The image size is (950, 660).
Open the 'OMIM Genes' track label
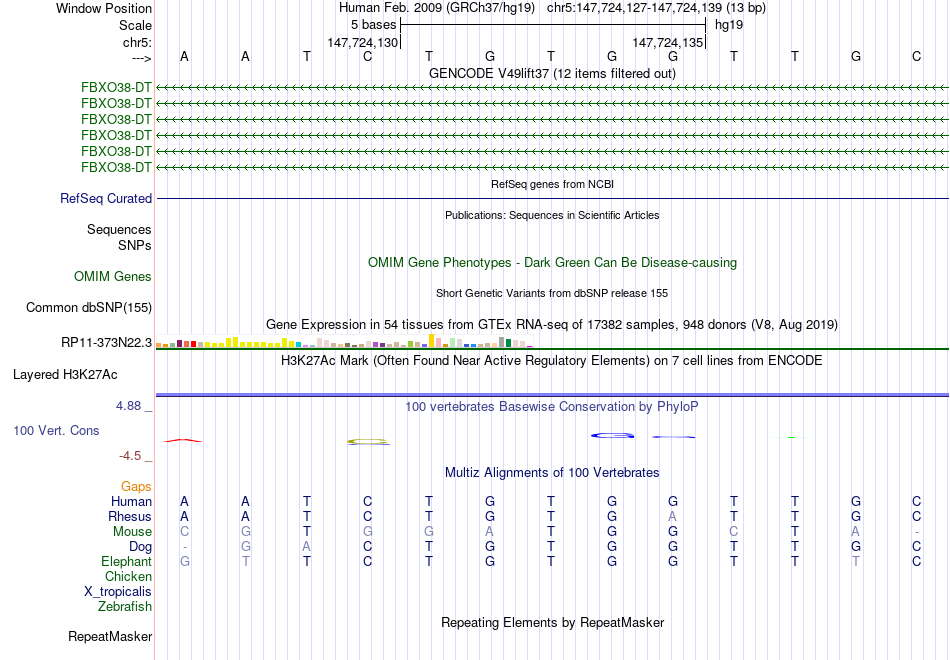point(113,276)
